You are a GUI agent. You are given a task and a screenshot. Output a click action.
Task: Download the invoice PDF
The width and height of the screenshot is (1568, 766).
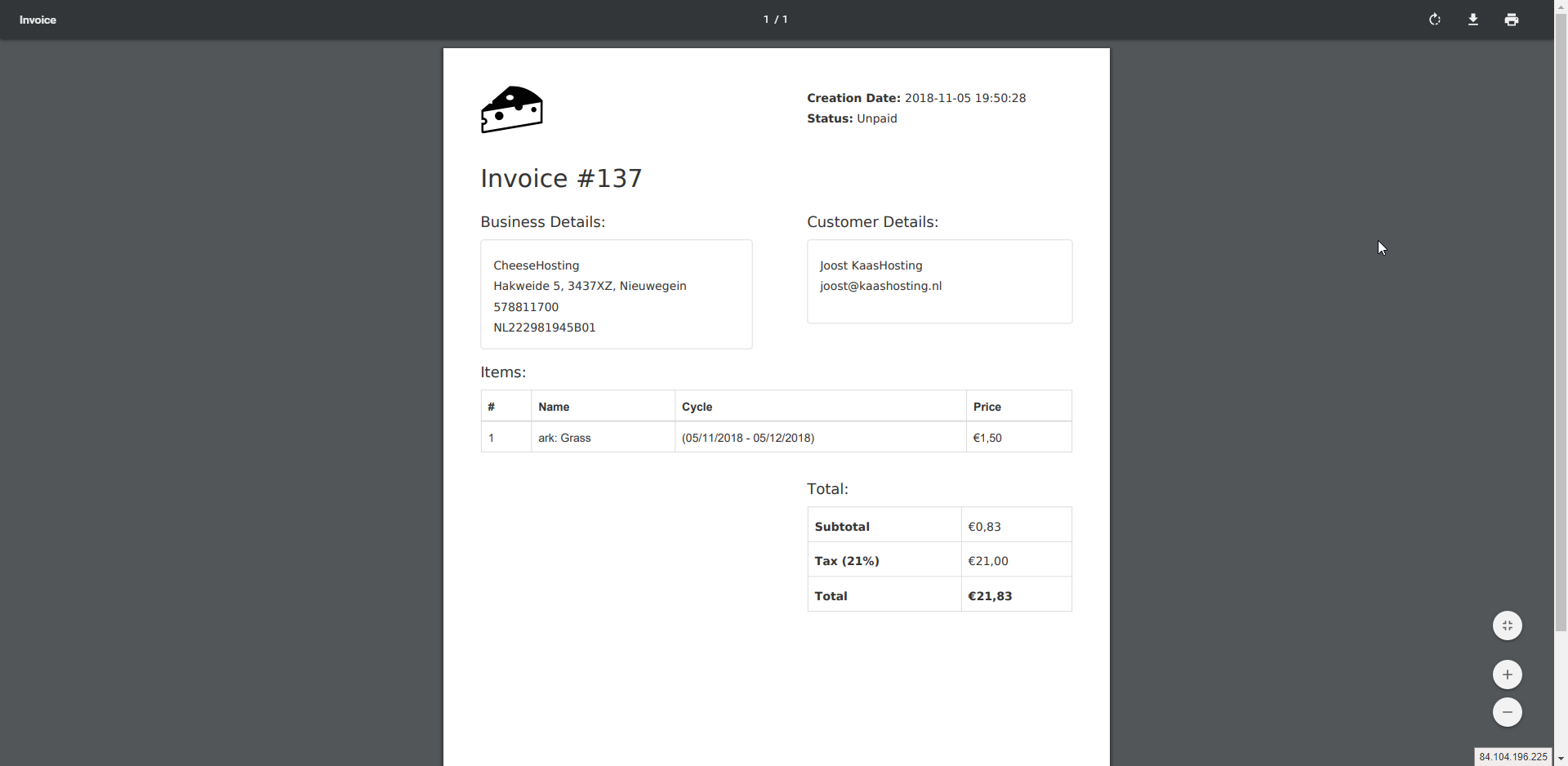[1473, 20]
